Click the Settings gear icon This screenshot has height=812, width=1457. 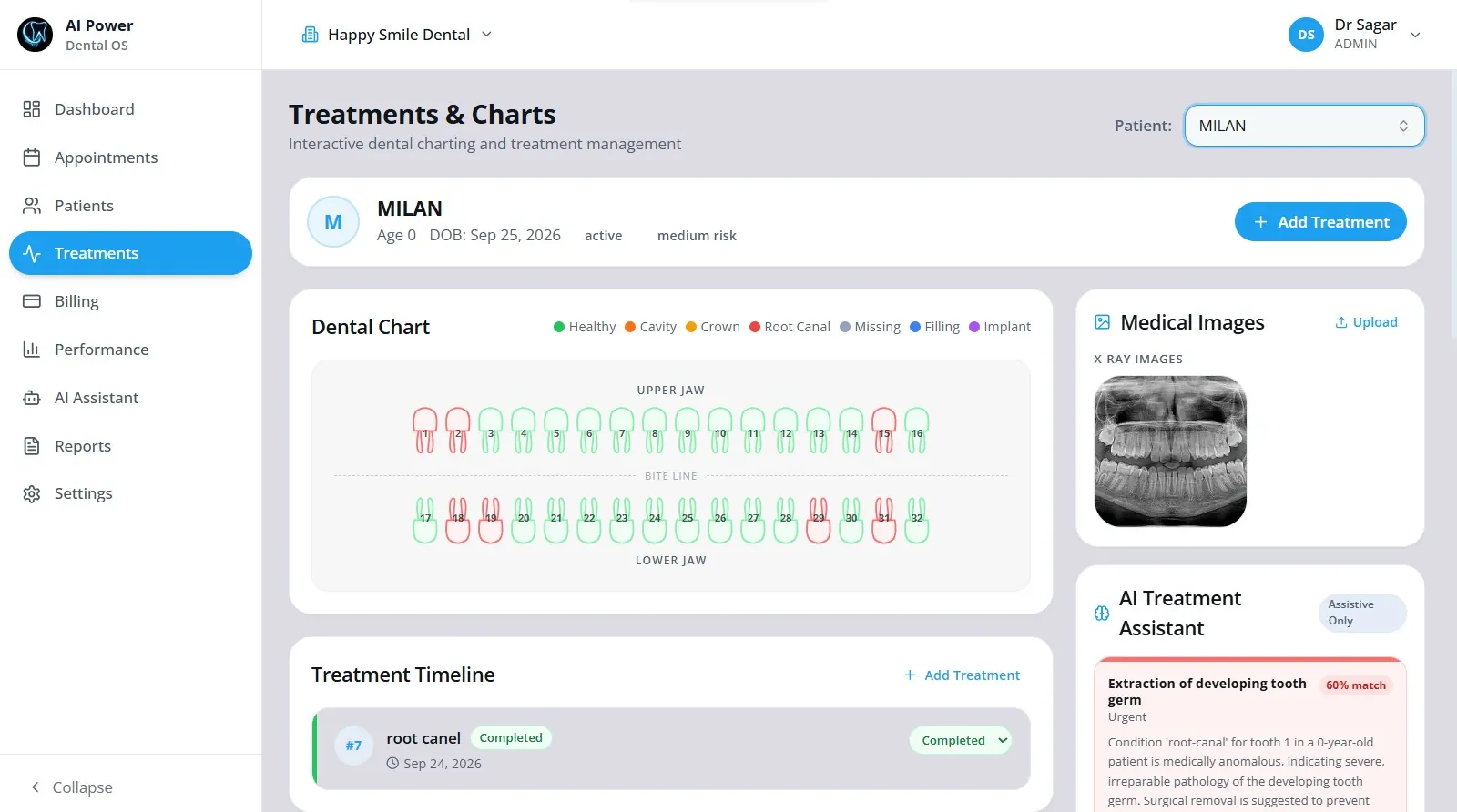click(x=32, y=493)
